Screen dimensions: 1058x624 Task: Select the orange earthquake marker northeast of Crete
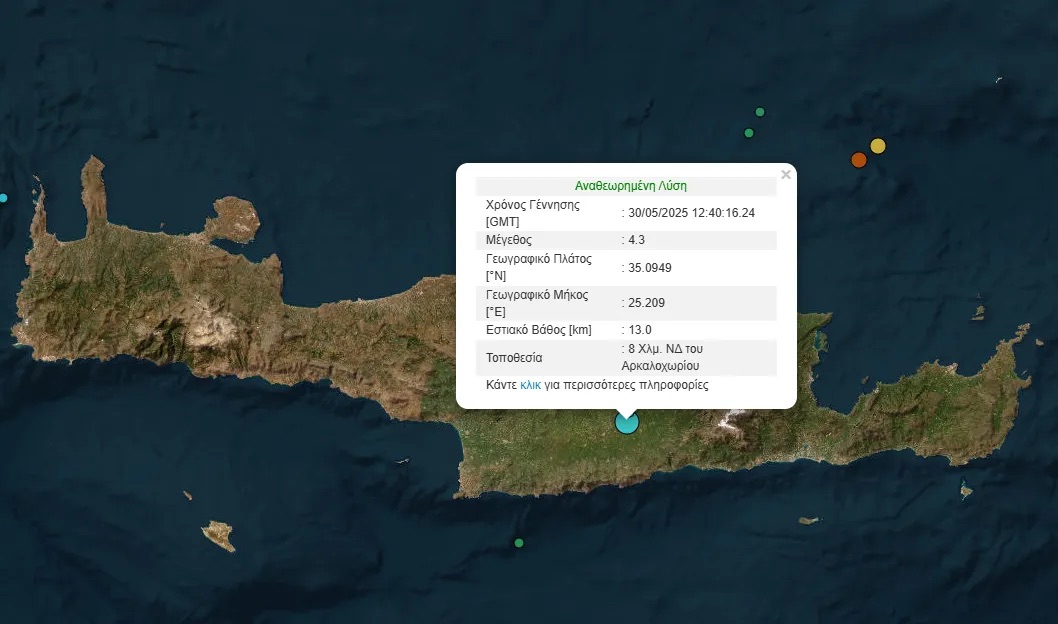click(858, 160)
